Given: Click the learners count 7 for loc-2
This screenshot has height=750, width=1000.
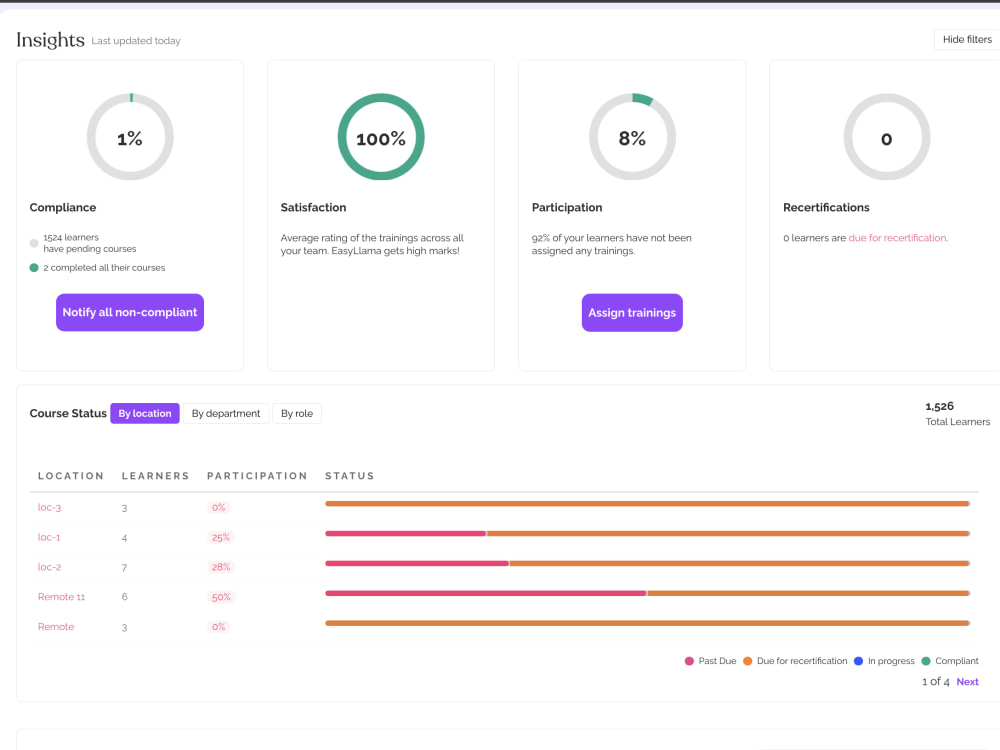Looking at the screenshot, I should [x=124, y=568].
